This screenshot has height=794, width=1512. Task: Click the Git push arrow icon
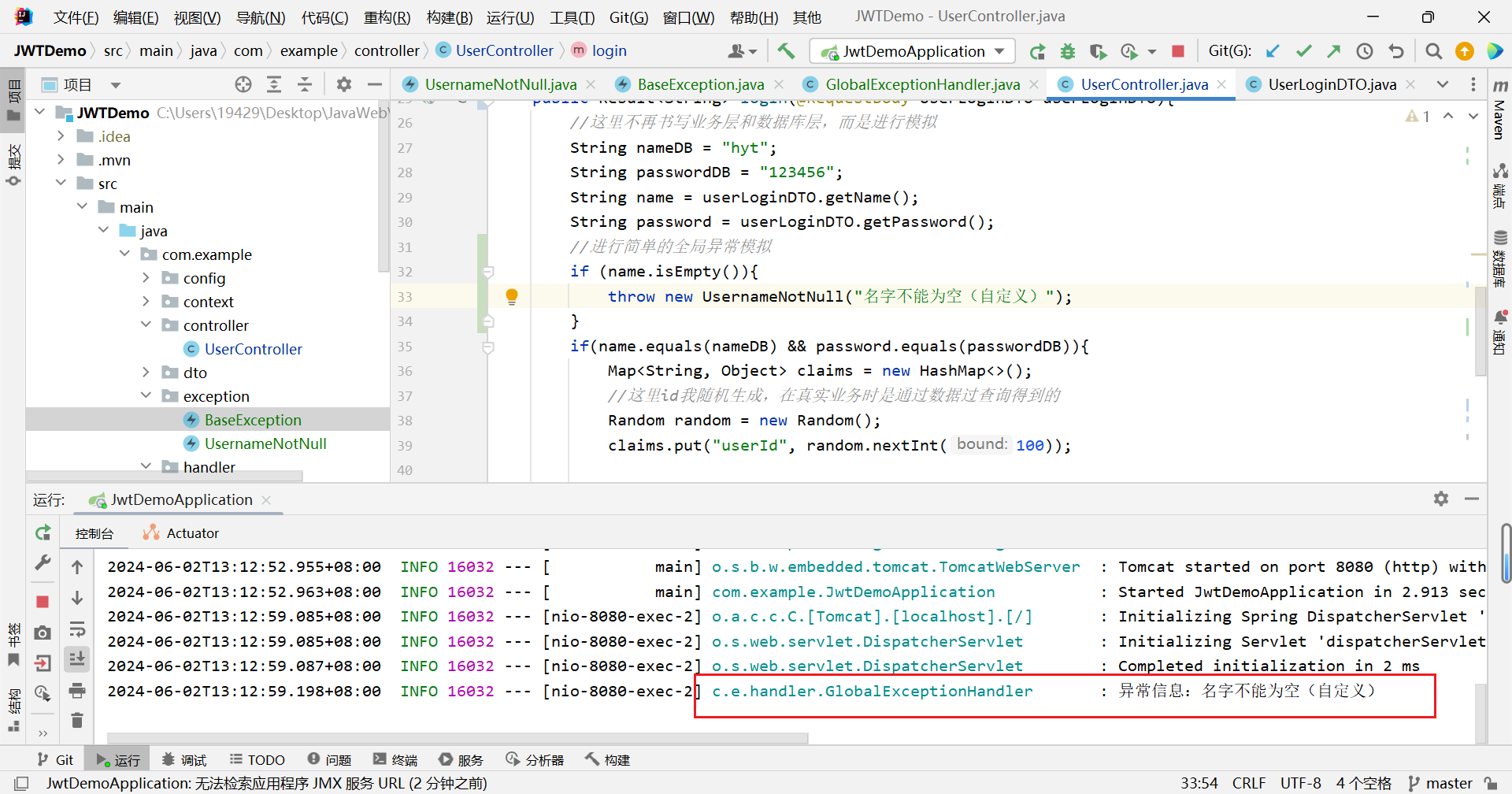(x=1334, y=50)
